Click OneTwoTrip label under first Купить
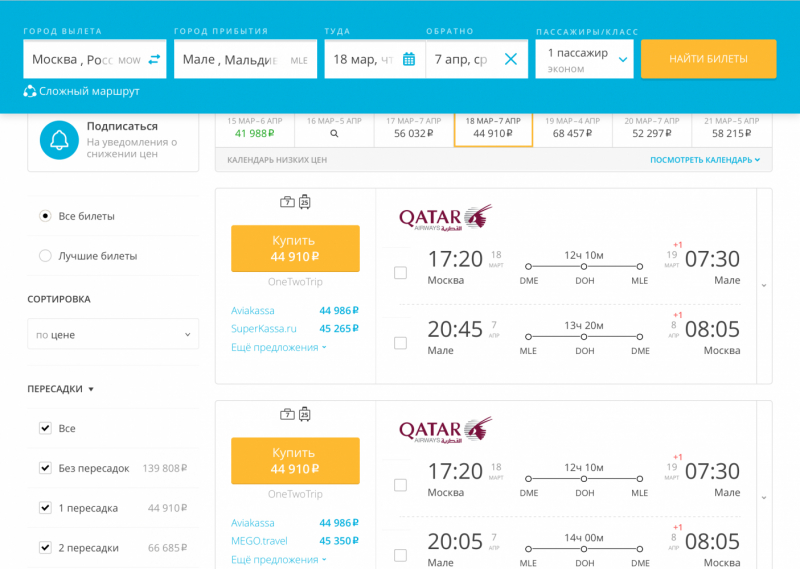Image resolution: width=800 pixels, height=569 pixels. click(x=295, y=282)
